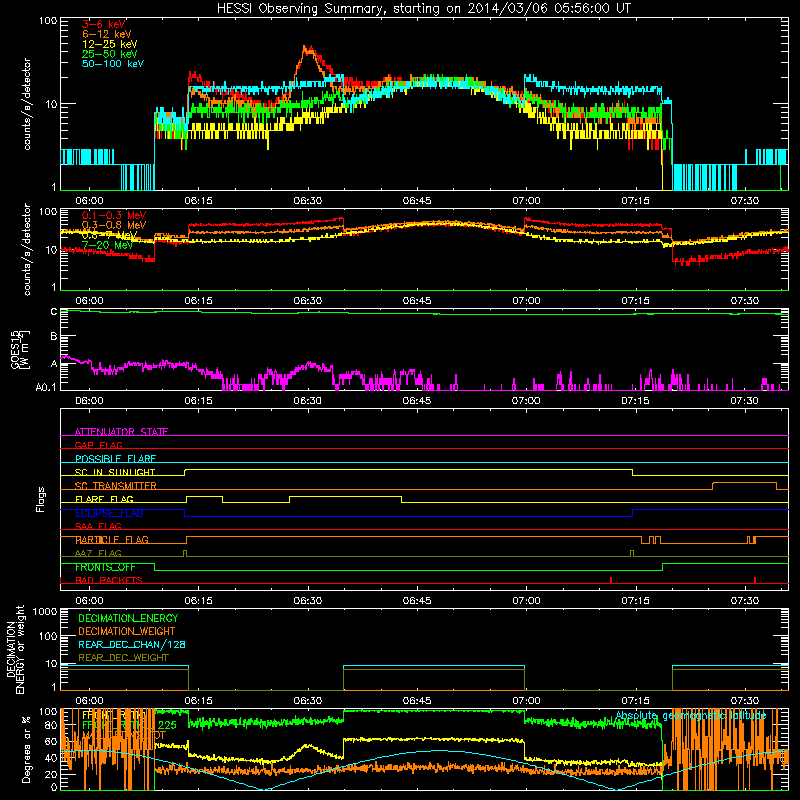Select the 50-100 keV legend label
Viewport: 800px width, 800px height.
click(x=113, y=64)
